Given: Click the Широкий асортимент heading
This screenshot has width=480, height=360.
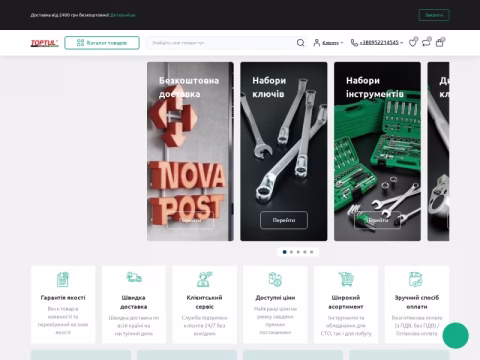Looking at the screenshot, I should 346,302.
